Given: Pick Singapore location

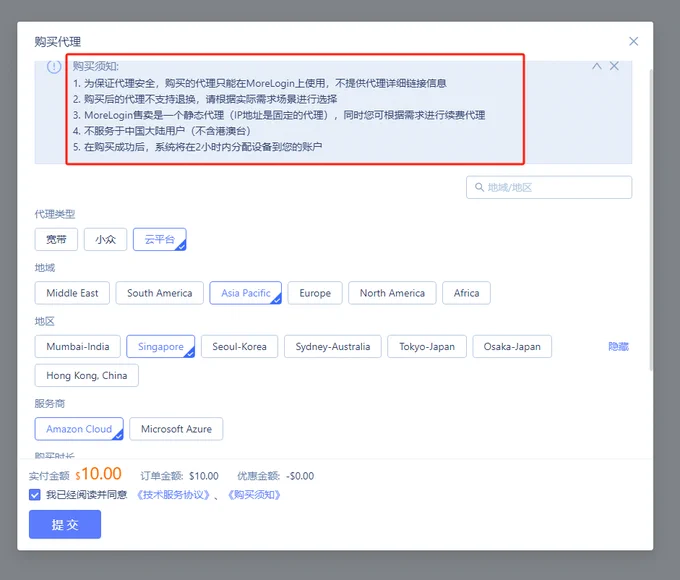Looking at the screenshot, I should point(160,346).
